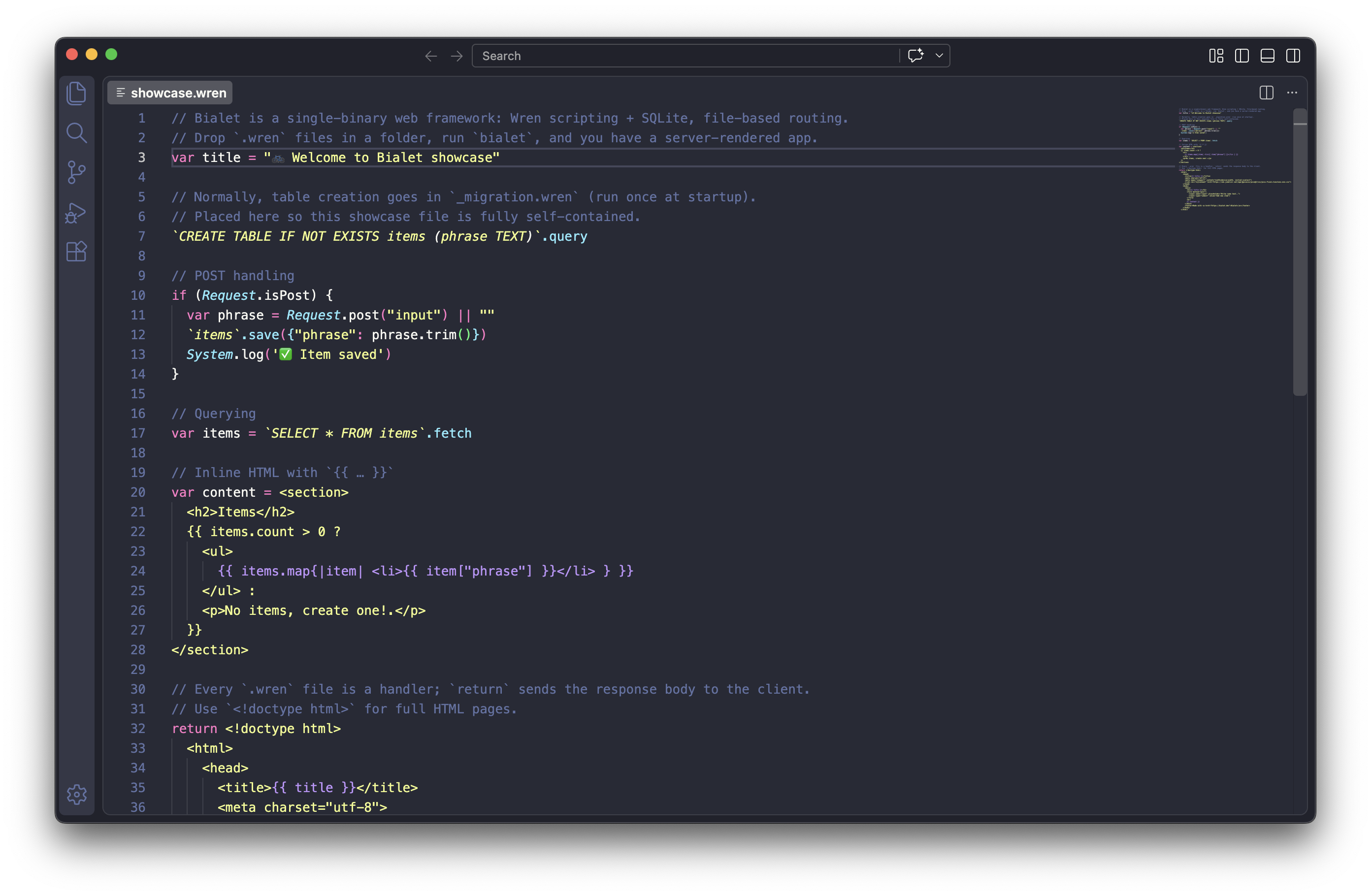Click the 'System' text on line 13
The width and height of the screenshot is (1371, 896).
point(210,355)
